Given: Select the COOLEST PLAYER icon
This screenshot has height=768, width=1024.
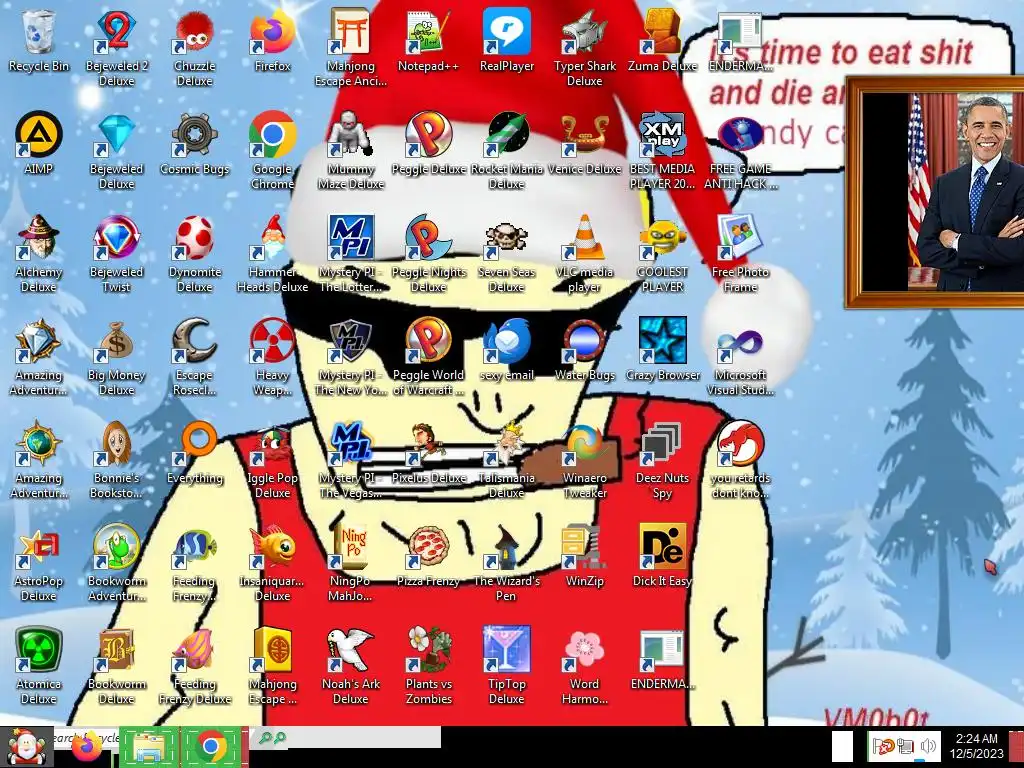Looking at the screenshot, I should [x=662, y=255].
